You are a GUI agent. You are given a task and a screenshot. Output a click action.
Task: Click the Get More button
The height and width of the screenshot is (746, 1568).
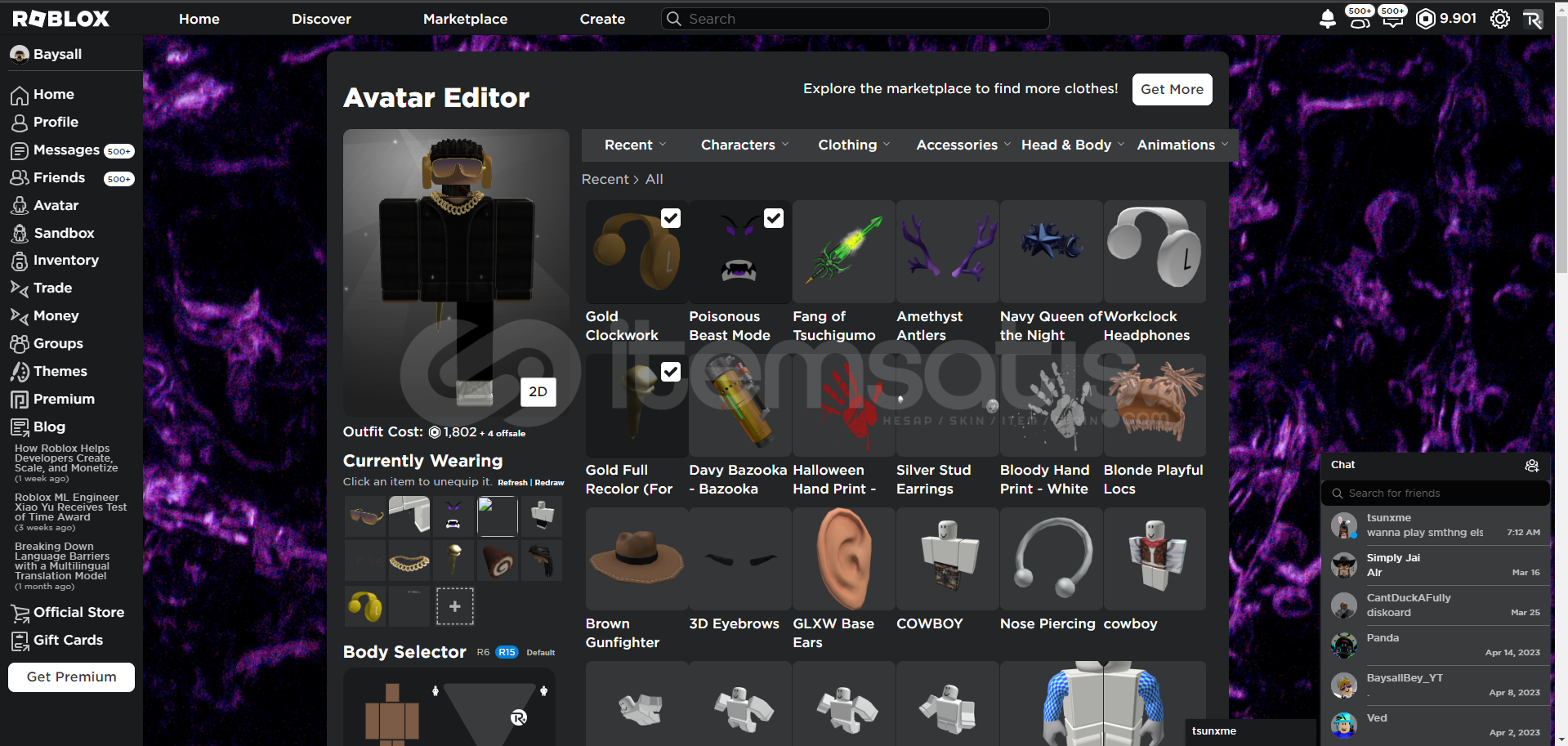pyautogui.click(x=1172, y=89)
